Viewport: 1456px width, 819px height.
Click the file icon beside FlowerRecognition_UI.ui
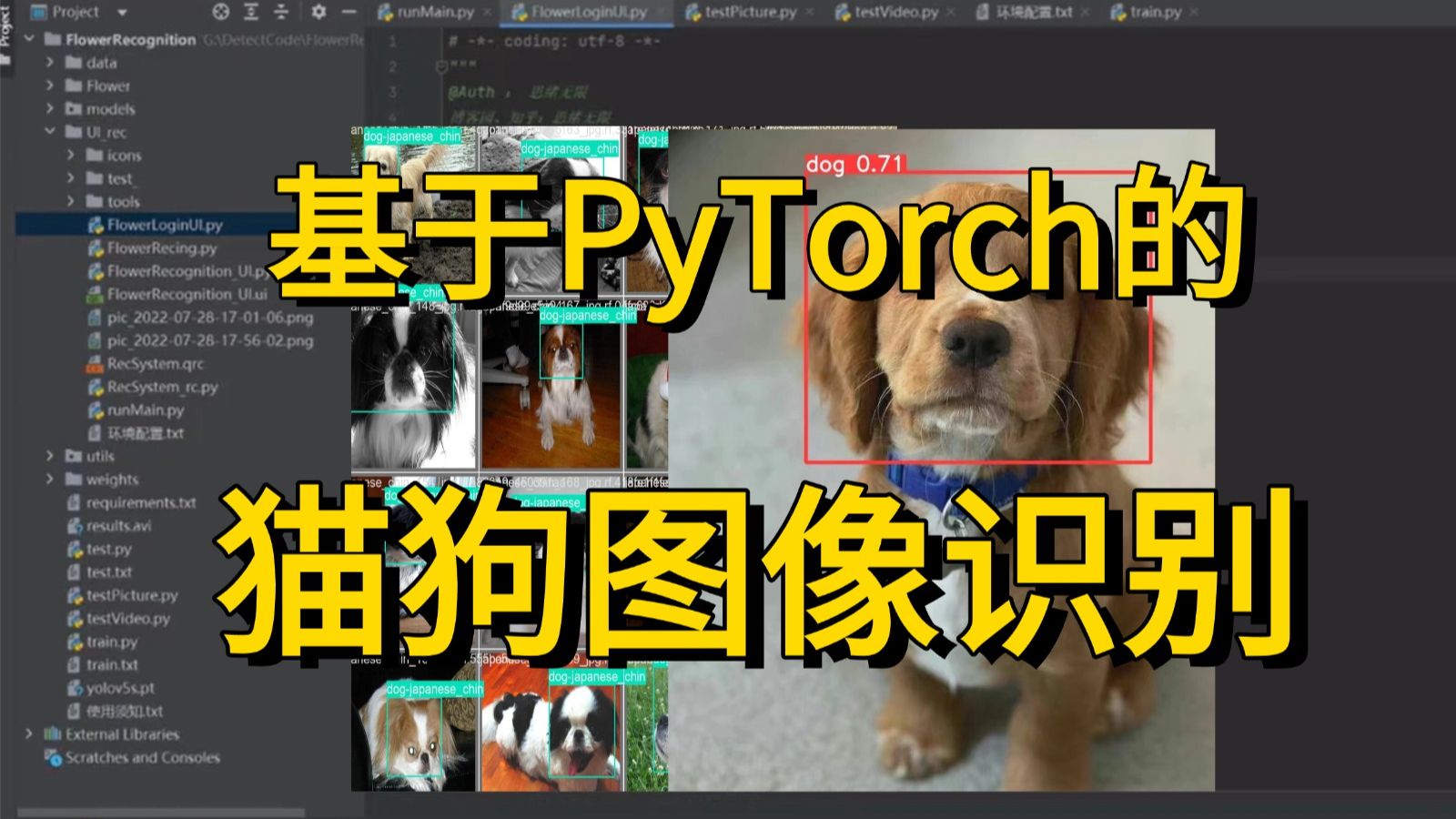coord(95,295)
